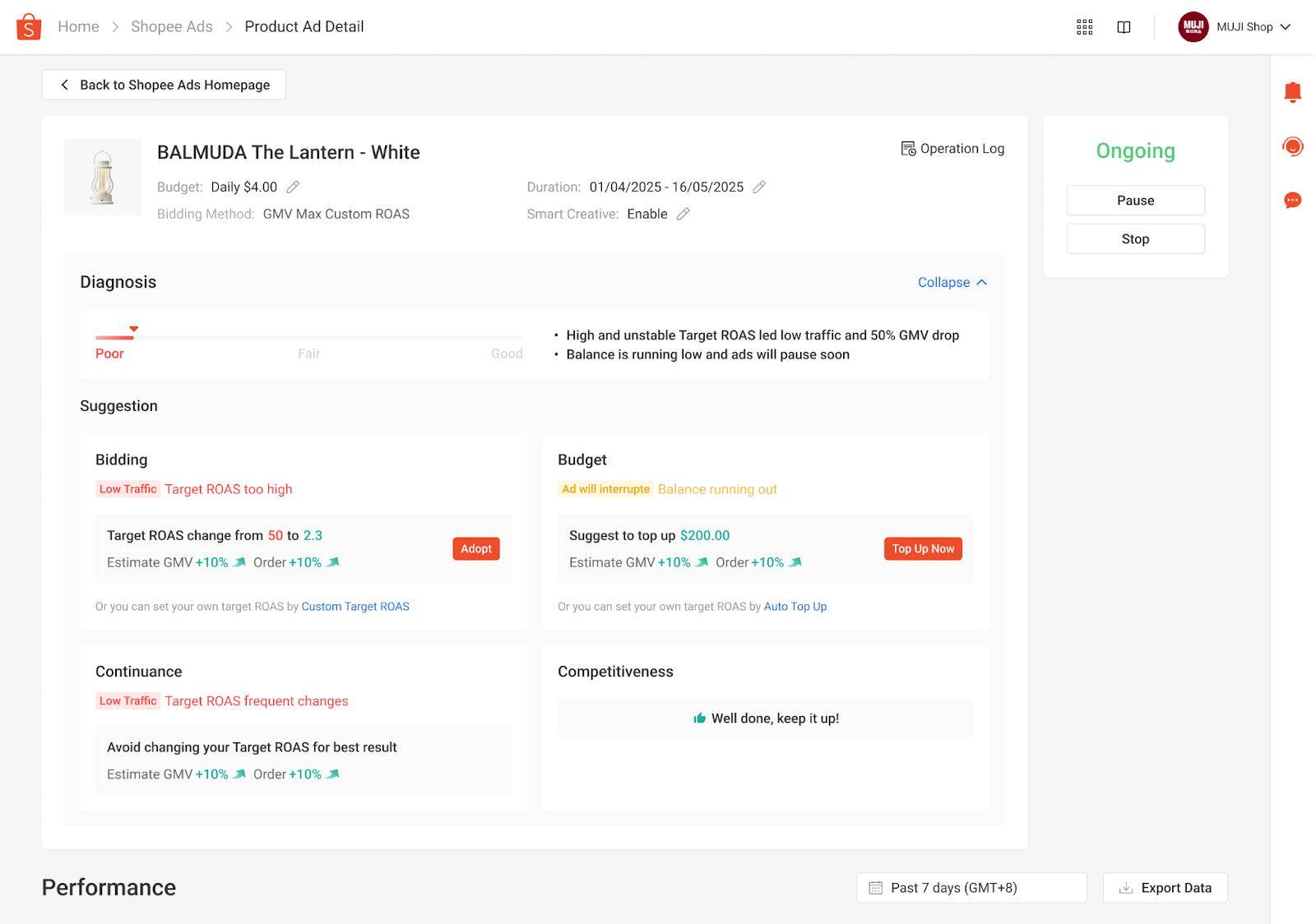1316x924 pixels.
Task: Click Target ROAS frequent changes text
Action: pos(257,701)
